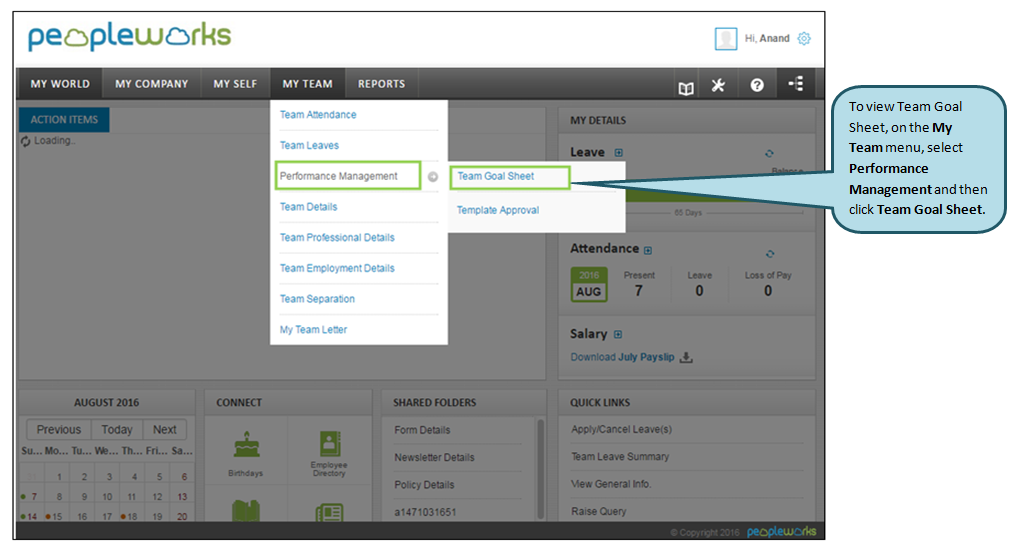Click the user avatar picture in header
This screenshot has width=1010, height=545.
tap(725, 39)
